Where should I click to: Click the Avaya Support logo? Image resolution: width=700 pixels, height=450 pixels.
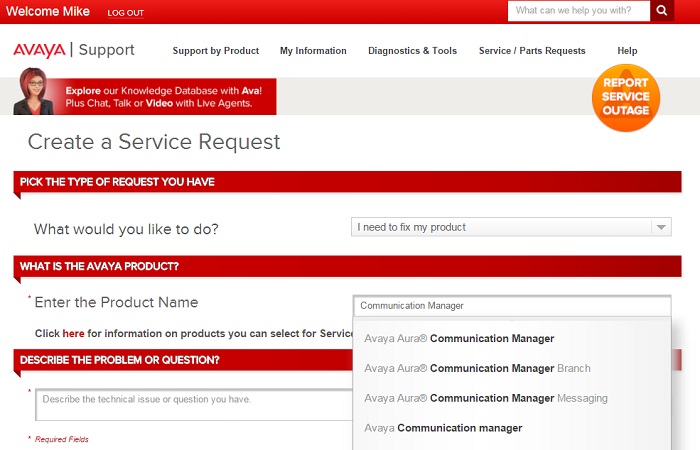click(x=74, y=50)
